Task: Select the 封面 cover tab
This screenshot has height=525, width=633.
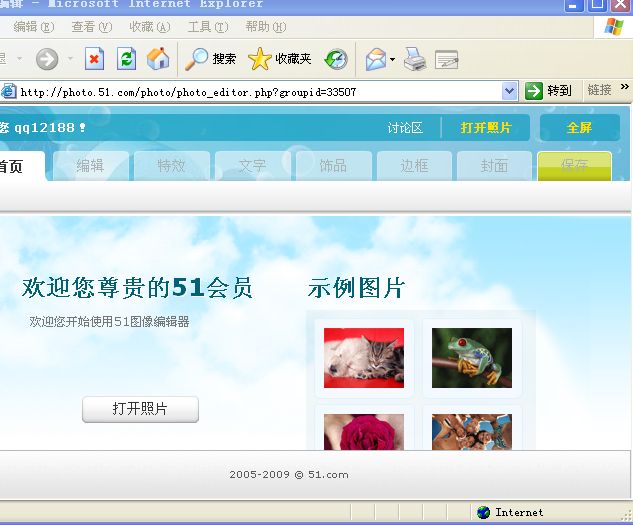Action: [x=495, y=166]
